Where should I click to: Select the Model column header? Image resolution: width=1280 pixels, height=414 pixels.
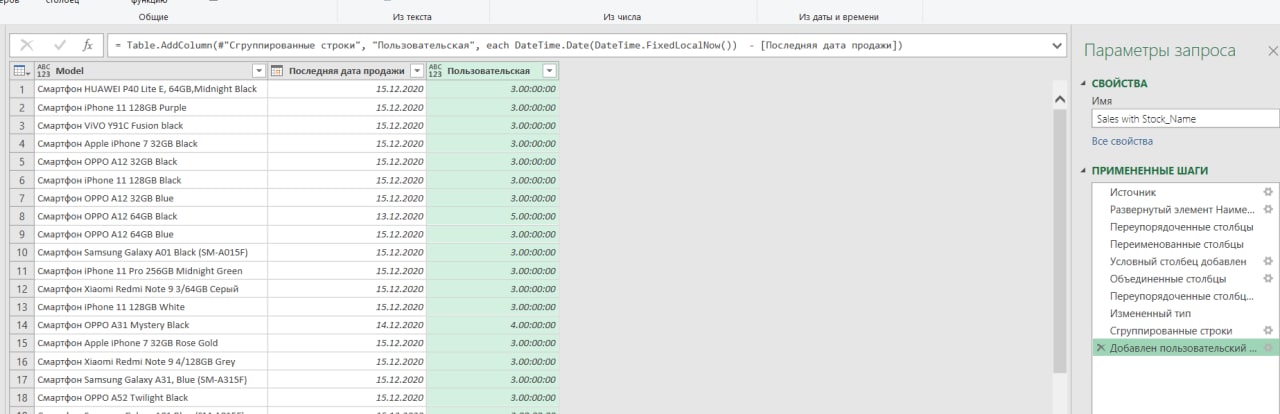[150, 71]
